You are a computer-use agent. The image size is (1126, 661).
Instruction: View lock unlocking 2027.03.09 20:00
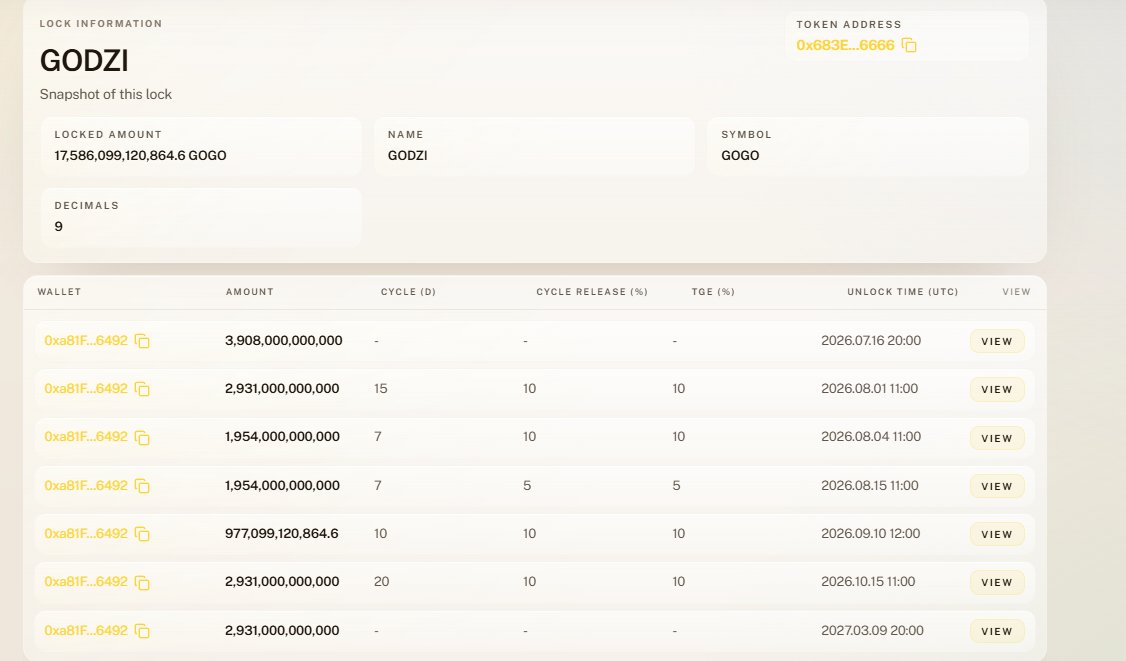point(997,632)
